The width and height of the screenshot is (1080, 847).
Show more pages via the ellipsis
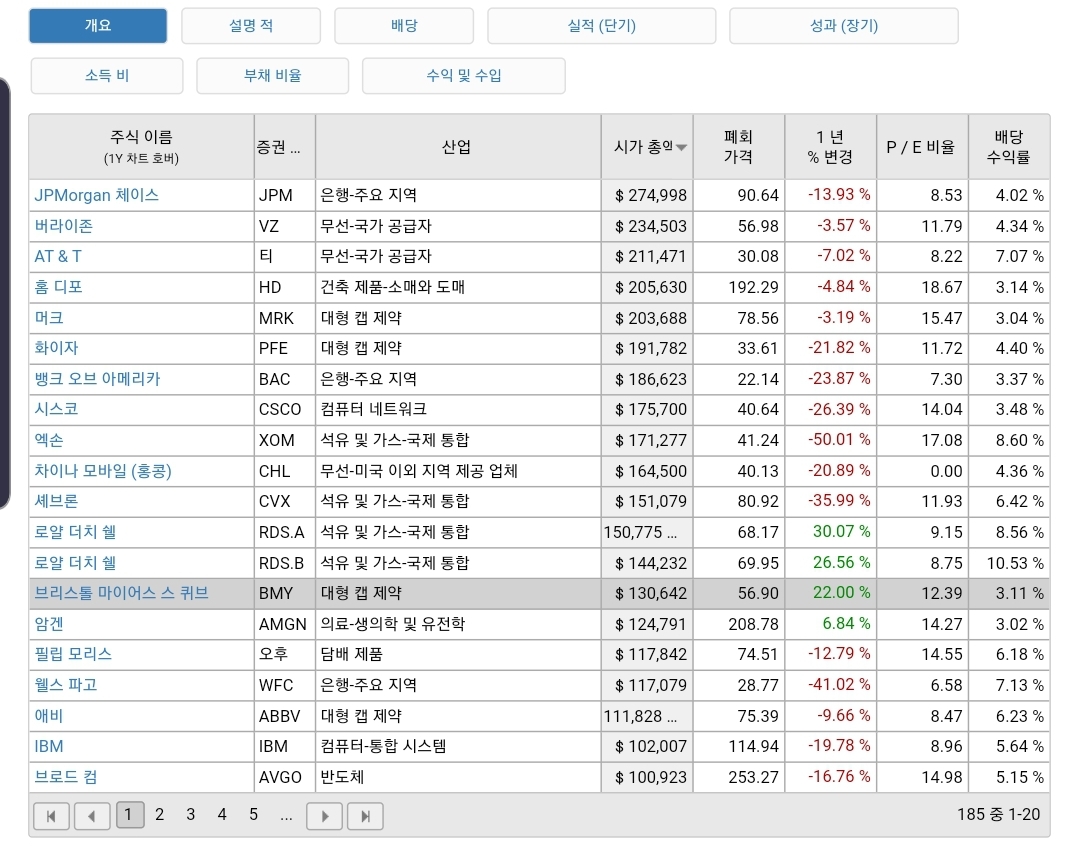287,816
